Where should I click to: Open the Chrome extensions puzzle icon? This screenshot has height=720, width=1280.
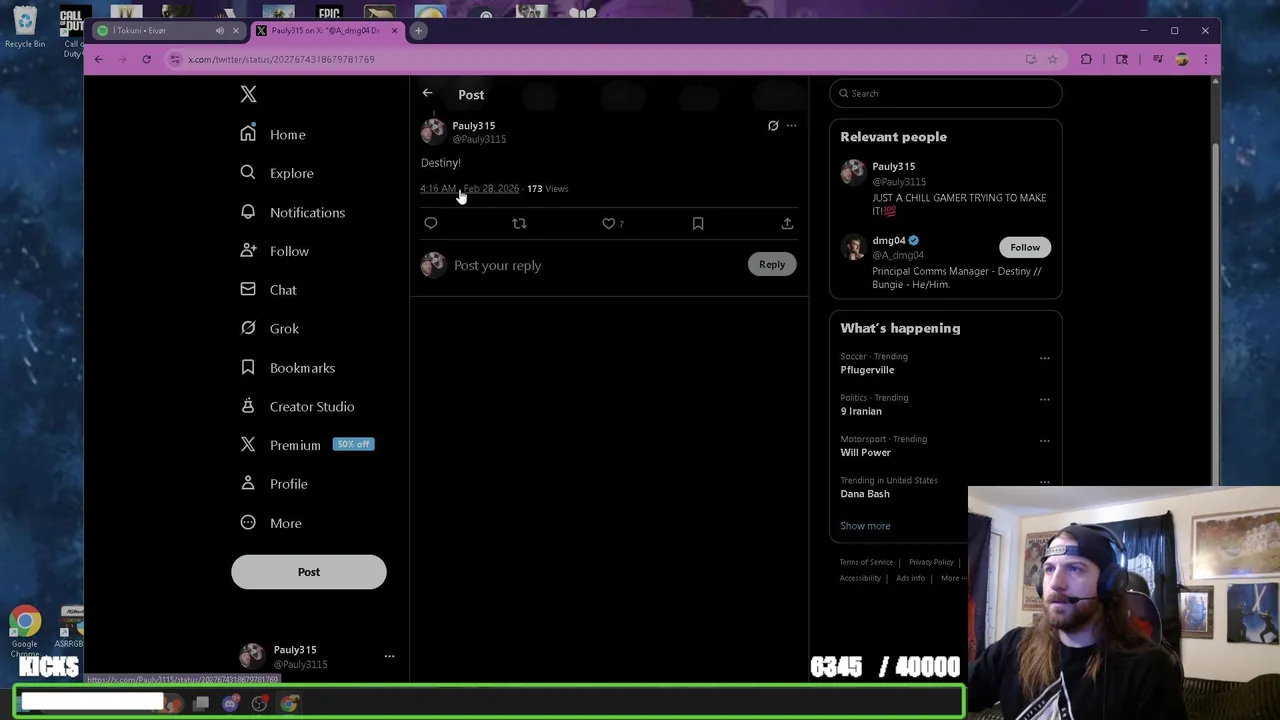1086,59
